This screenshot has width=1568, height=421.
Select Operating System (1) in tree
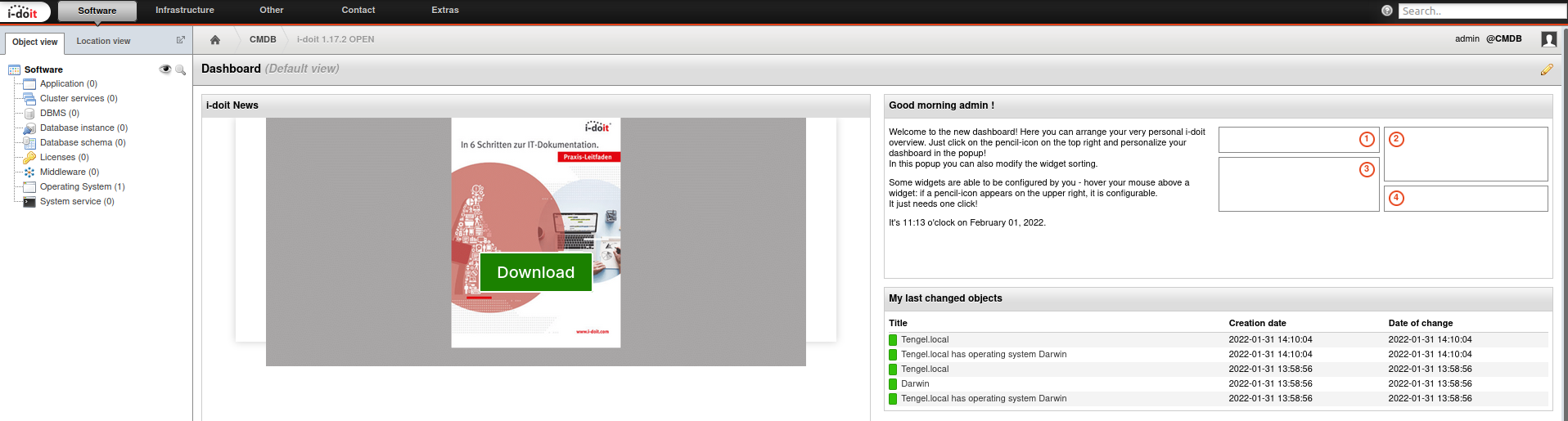coord(82,187)
